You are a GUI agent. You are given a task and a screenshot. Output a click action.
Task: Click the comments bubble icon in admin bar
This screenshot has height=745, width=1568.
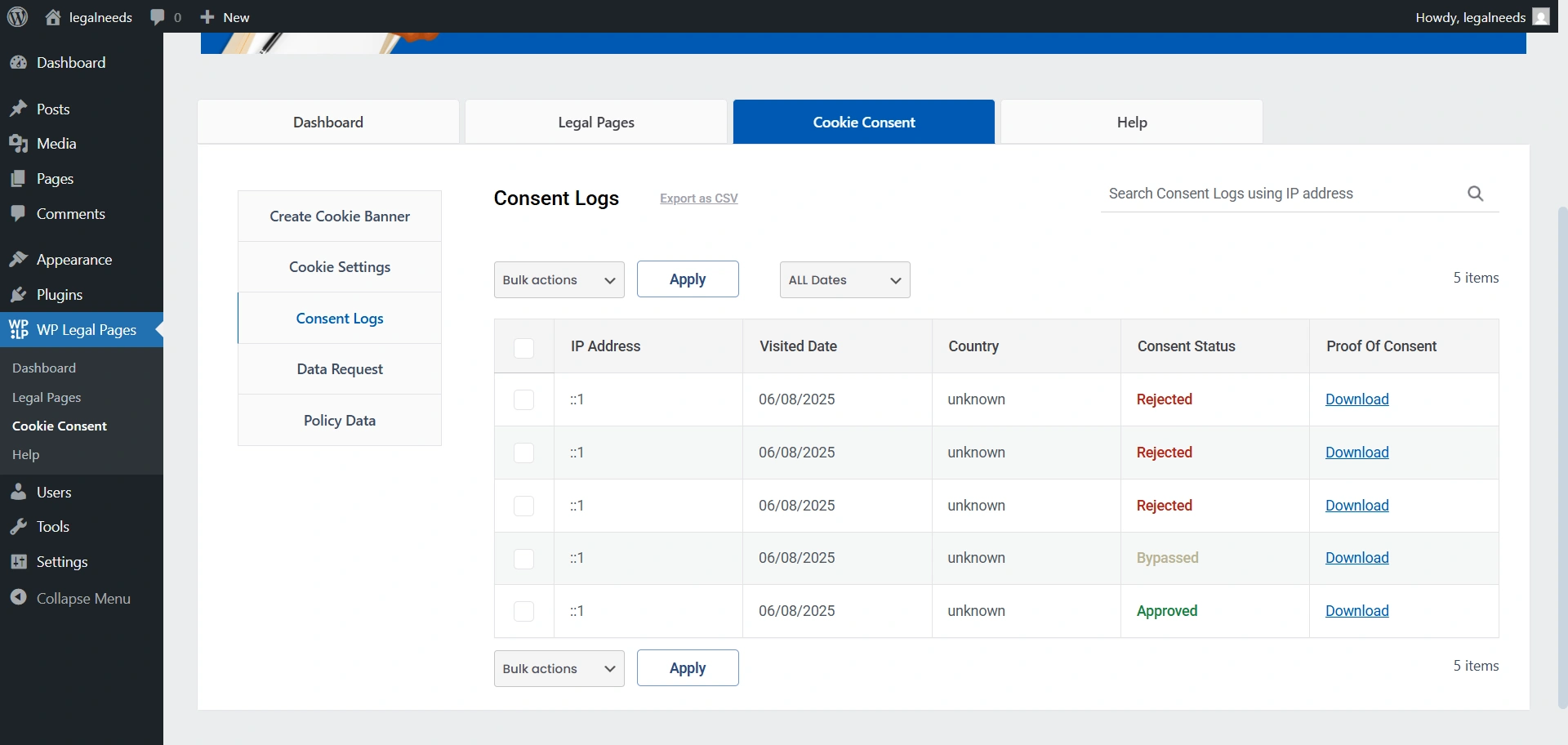158,17
